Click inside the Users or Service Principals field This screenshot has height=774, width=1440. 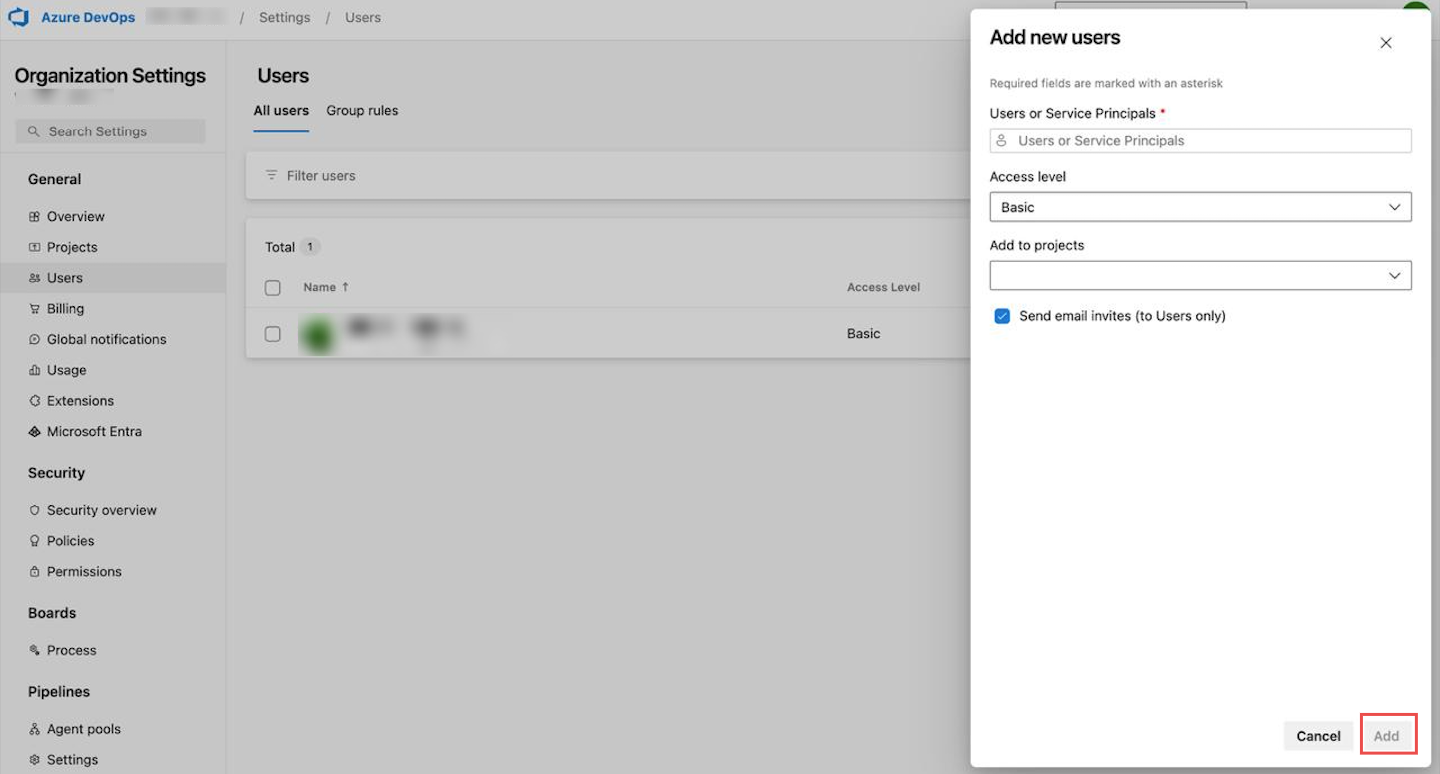[x=1199, y=140]
